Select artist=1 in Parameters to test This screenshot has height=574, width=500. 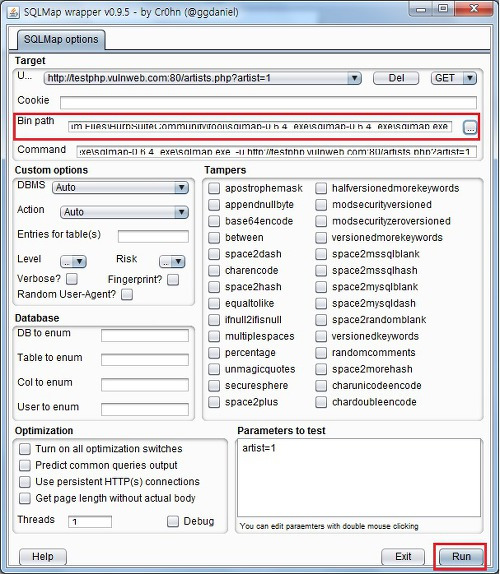[259, 448]
